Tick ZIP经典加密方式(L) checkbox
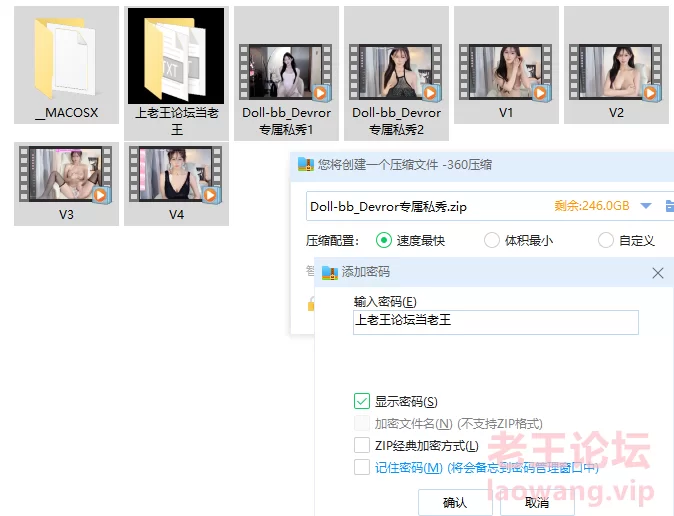Screen dimensions: 674x516 pos(362,445)
